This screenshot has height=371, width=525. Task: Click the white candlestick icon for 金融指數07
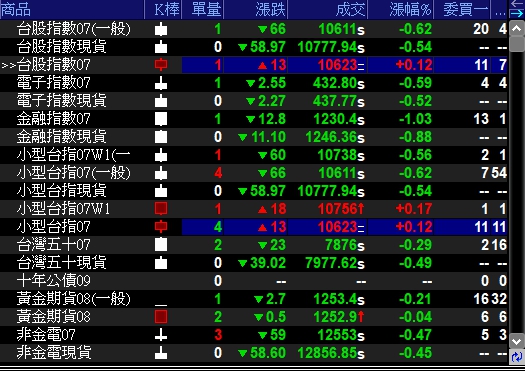[x=161, y=119]
